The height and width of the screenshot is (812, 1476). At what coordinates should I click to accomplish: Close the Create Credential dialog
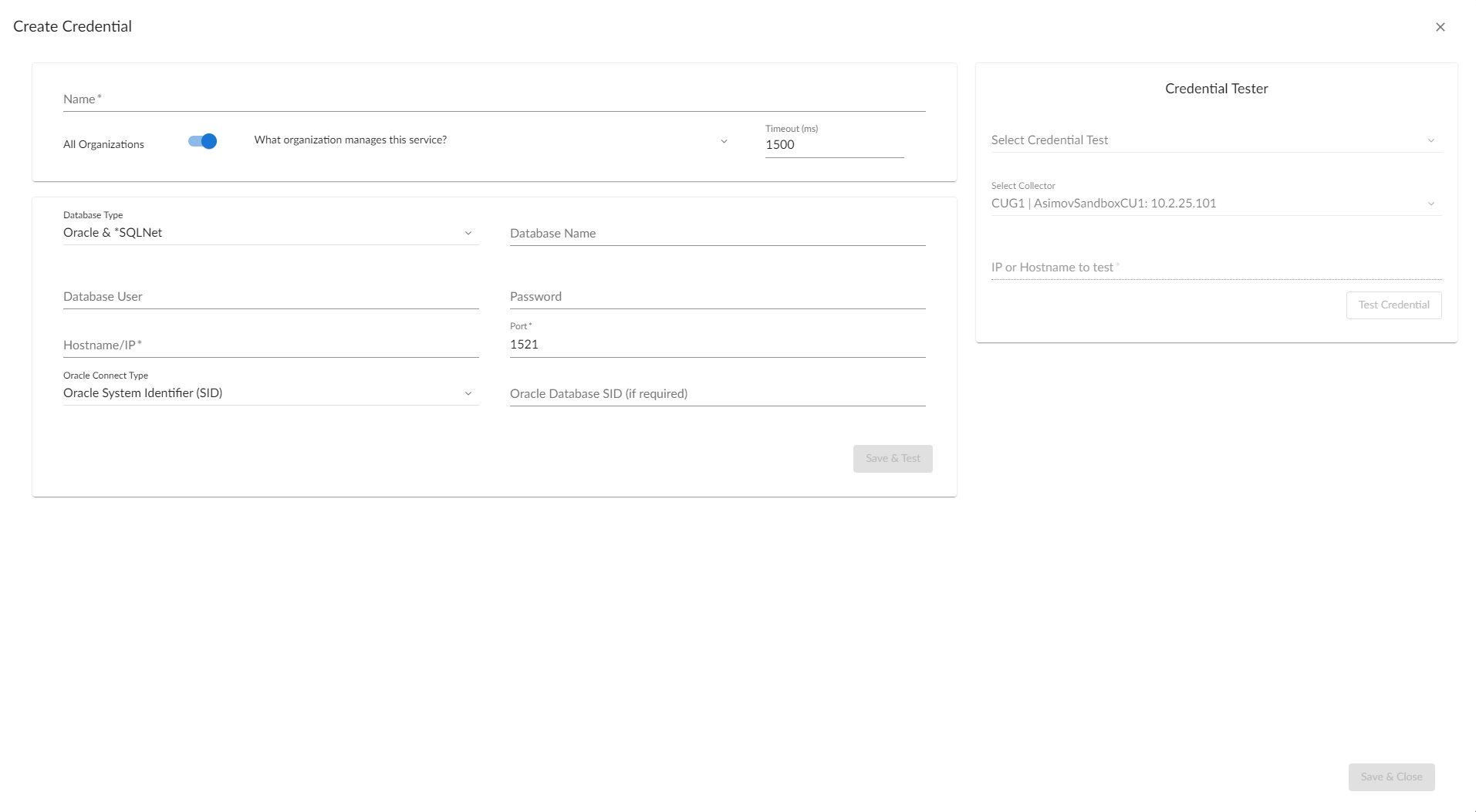pos(1440,27)
